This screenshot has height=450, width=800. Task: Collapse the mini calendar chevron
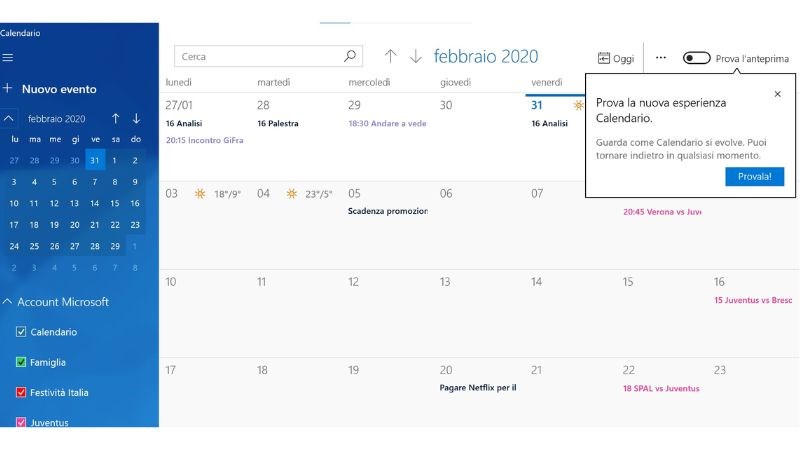[9, 118]
